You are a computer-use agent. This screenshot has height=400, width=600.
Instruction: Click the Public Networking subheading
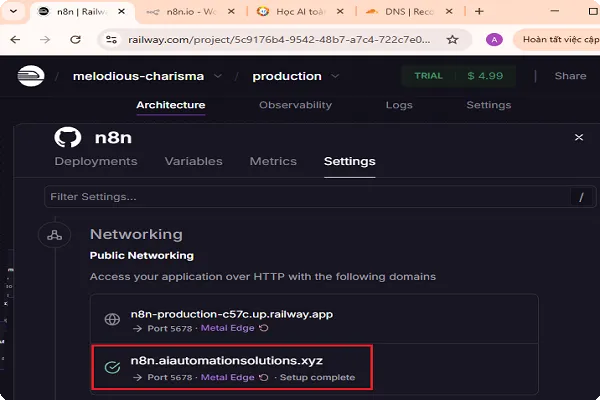pos(142,256)
